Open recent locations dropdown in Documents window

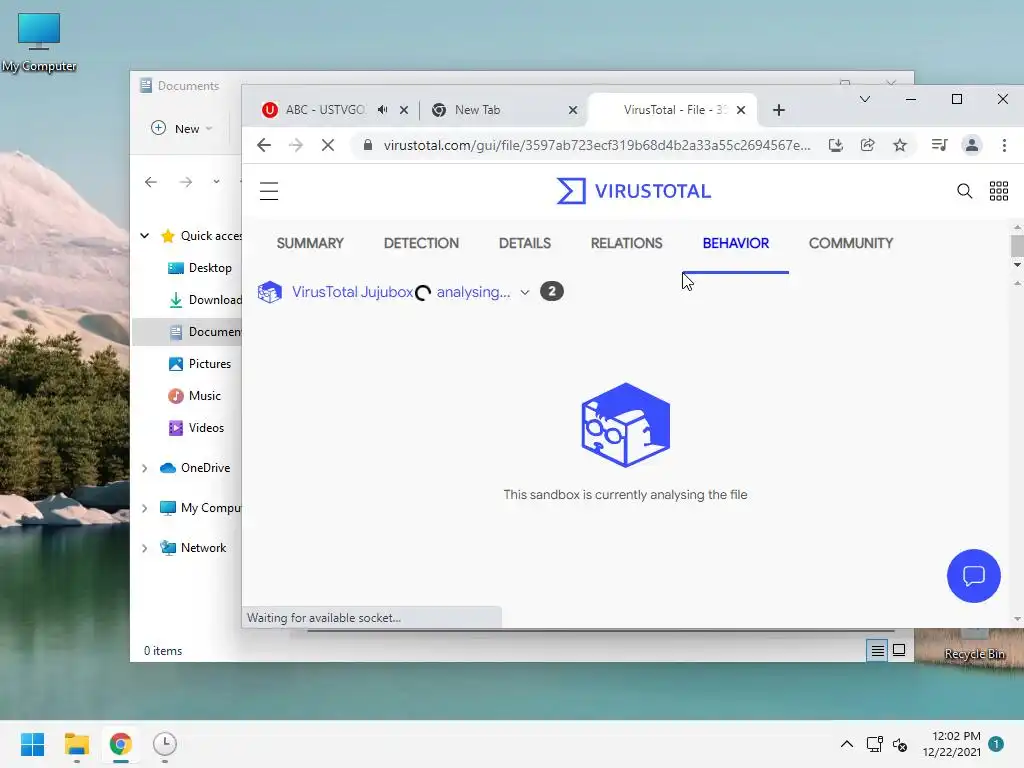pos(216,182)
